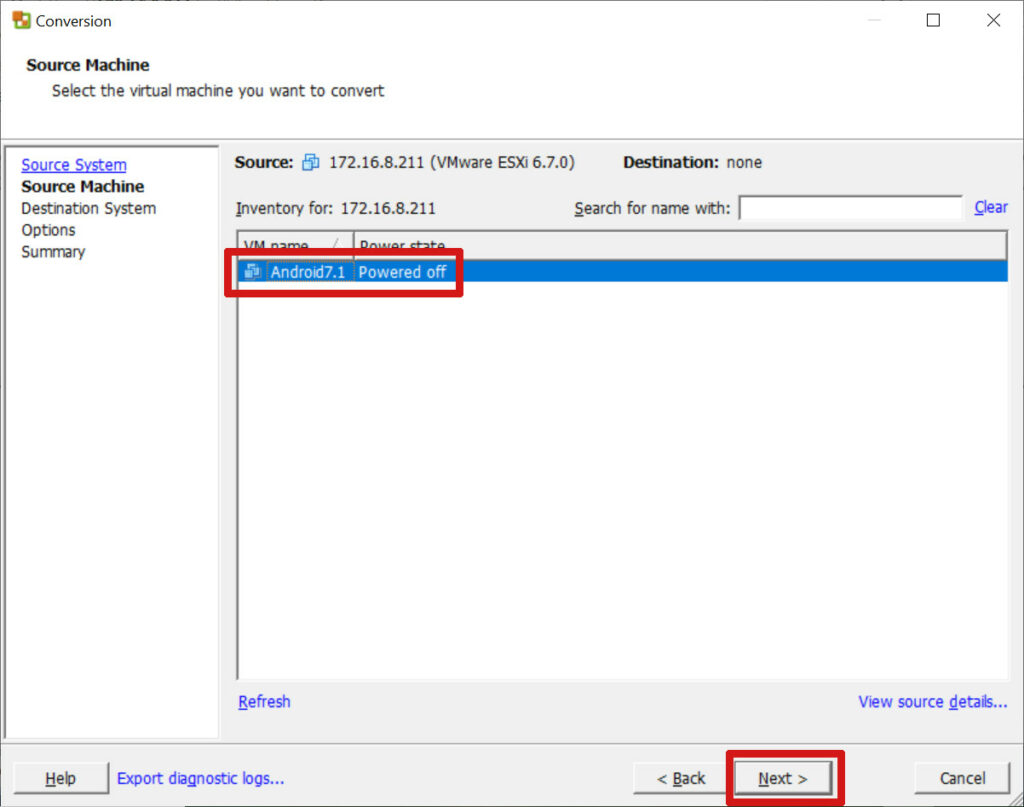
Task: Select Source Machine in the wizard steps
Action: click(x=82, y=187)
